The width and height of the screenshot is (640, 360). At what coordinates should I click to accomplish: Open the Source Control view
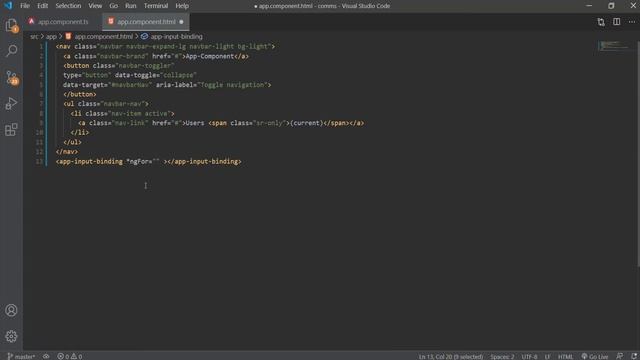(x=11, y=77)
